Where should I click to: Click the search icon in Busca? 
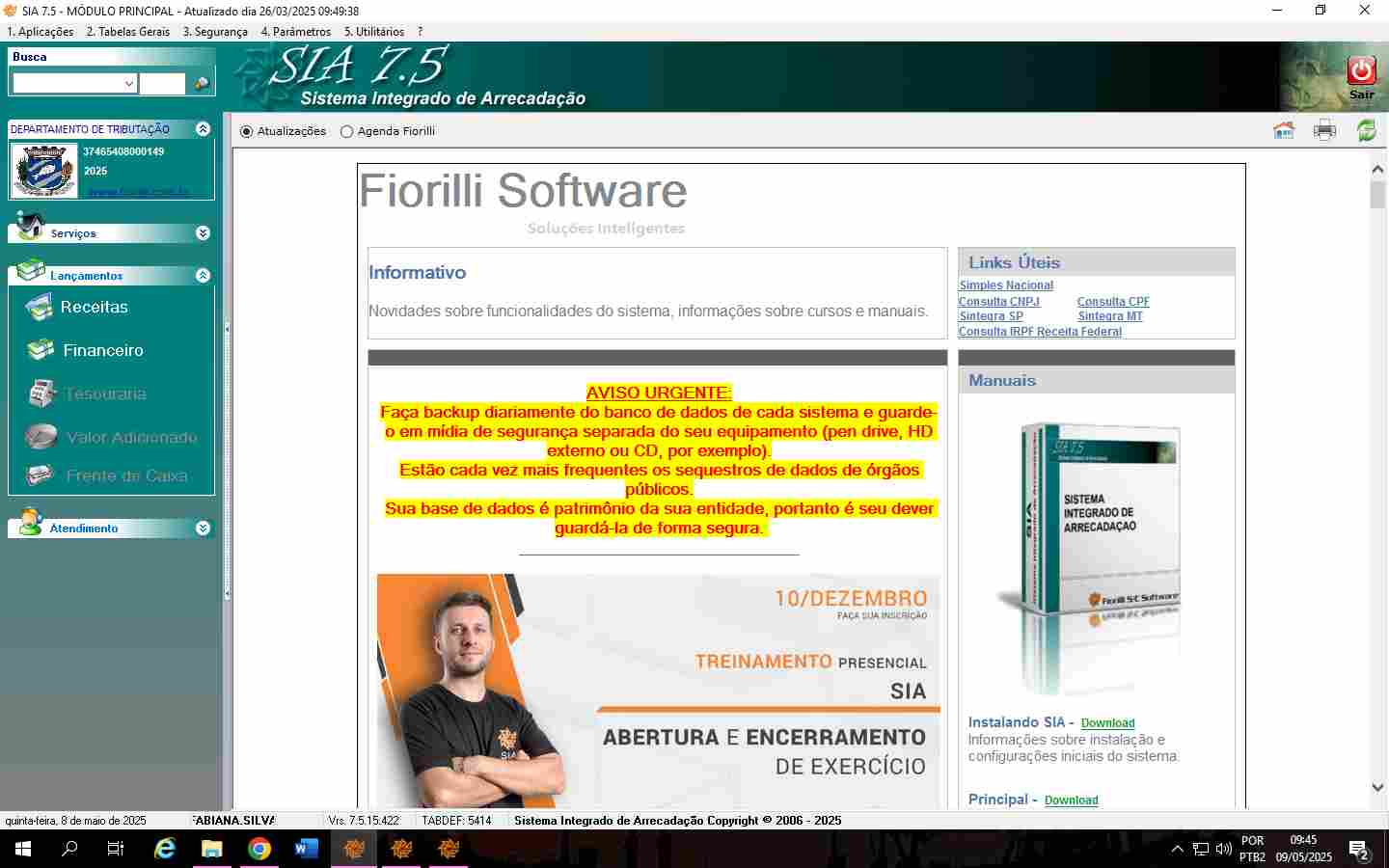tap(202, 84)
